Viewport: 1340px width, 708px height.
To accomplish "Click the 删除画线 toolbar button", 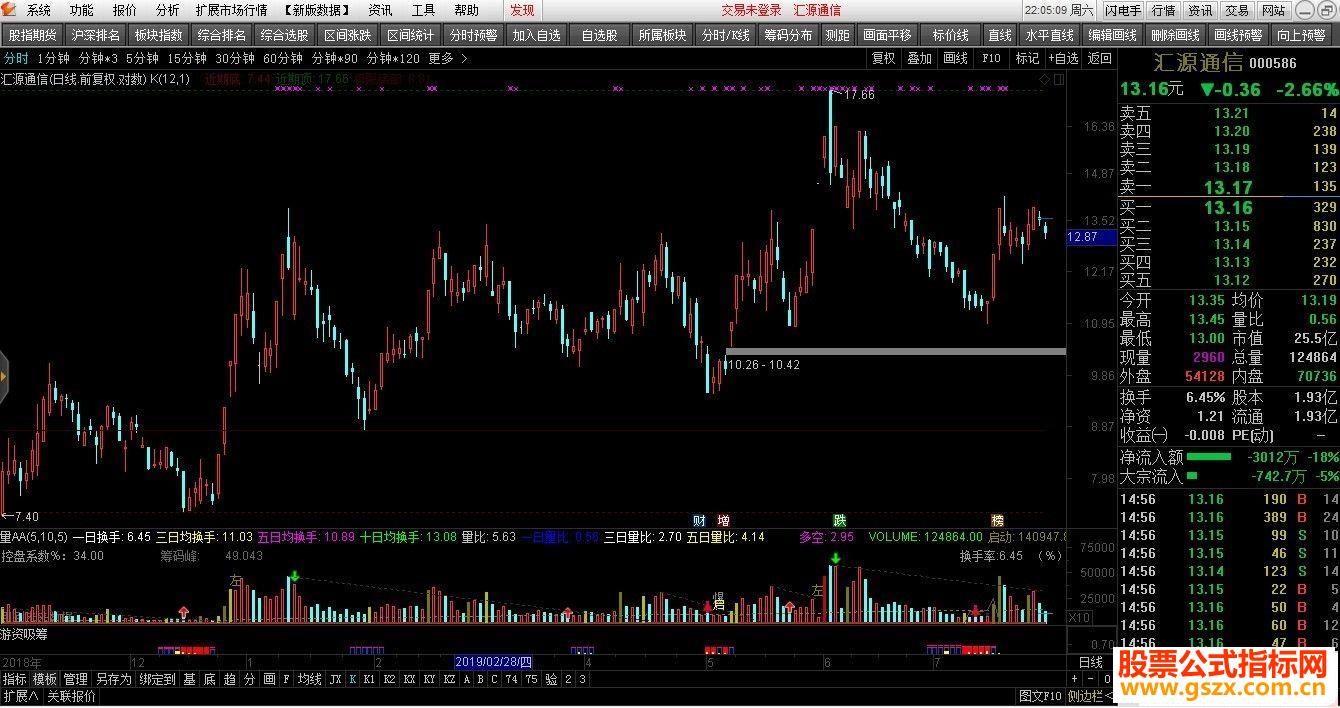I will 1176,34.
